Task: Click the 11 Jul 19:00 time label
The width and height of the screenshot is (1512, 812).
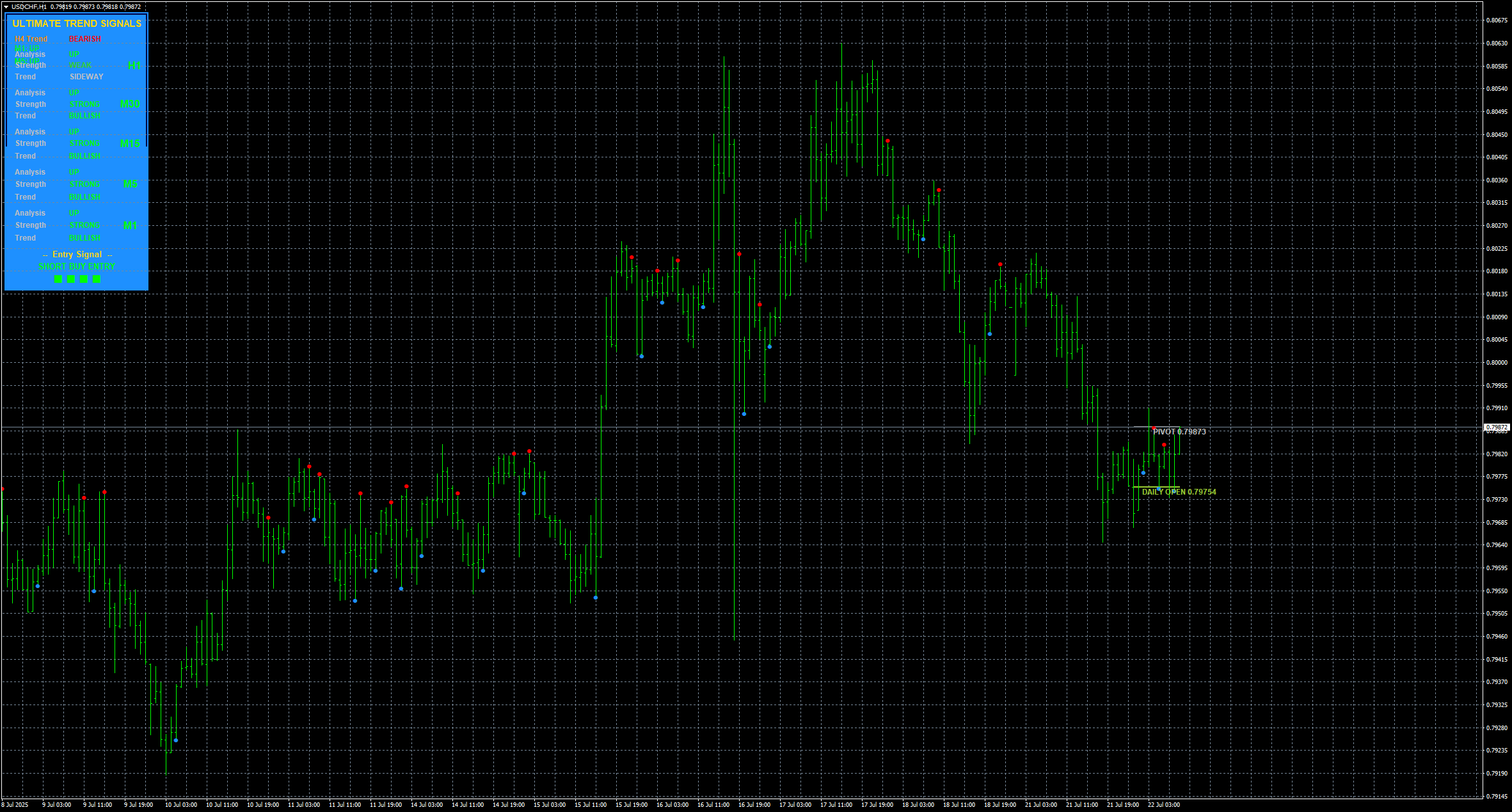Action: tap(386, 805)
